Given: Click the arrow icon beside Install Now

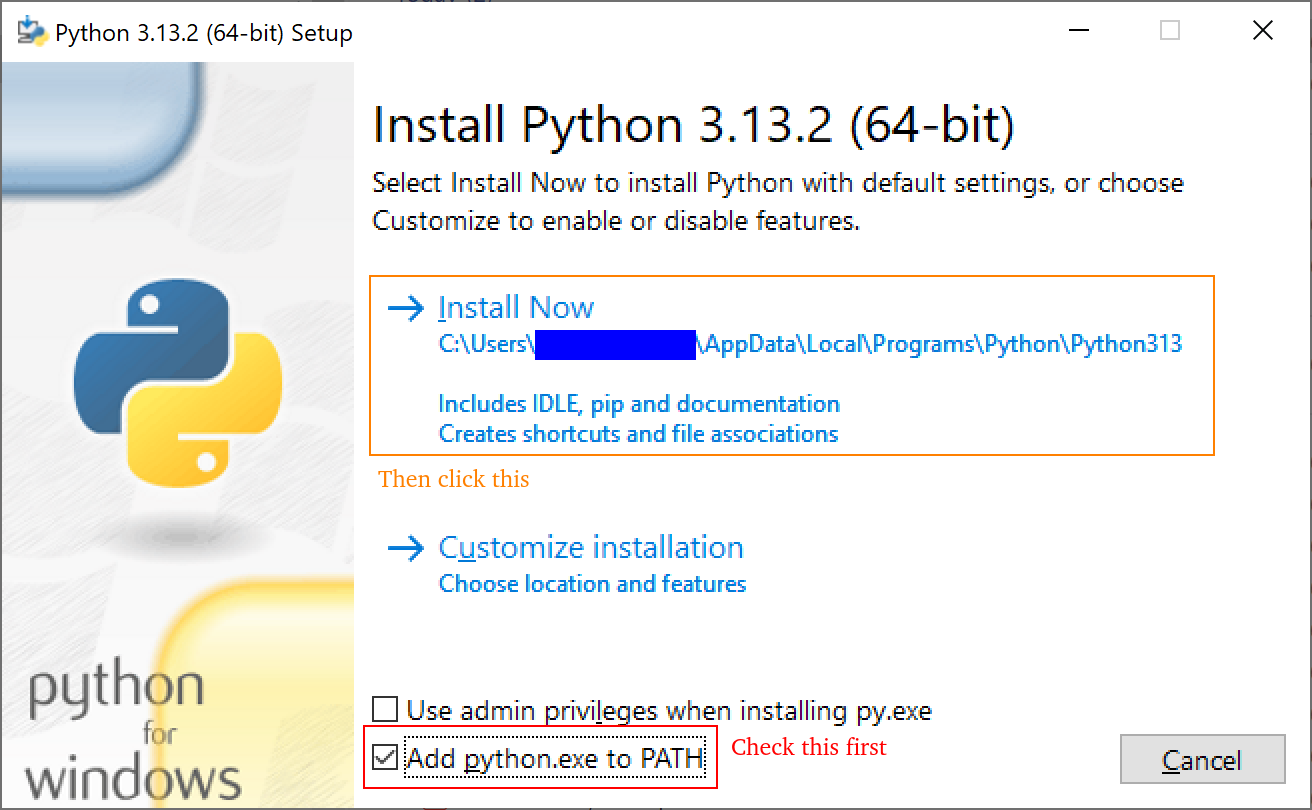Looking at the screenshot, I should [405, 308].
